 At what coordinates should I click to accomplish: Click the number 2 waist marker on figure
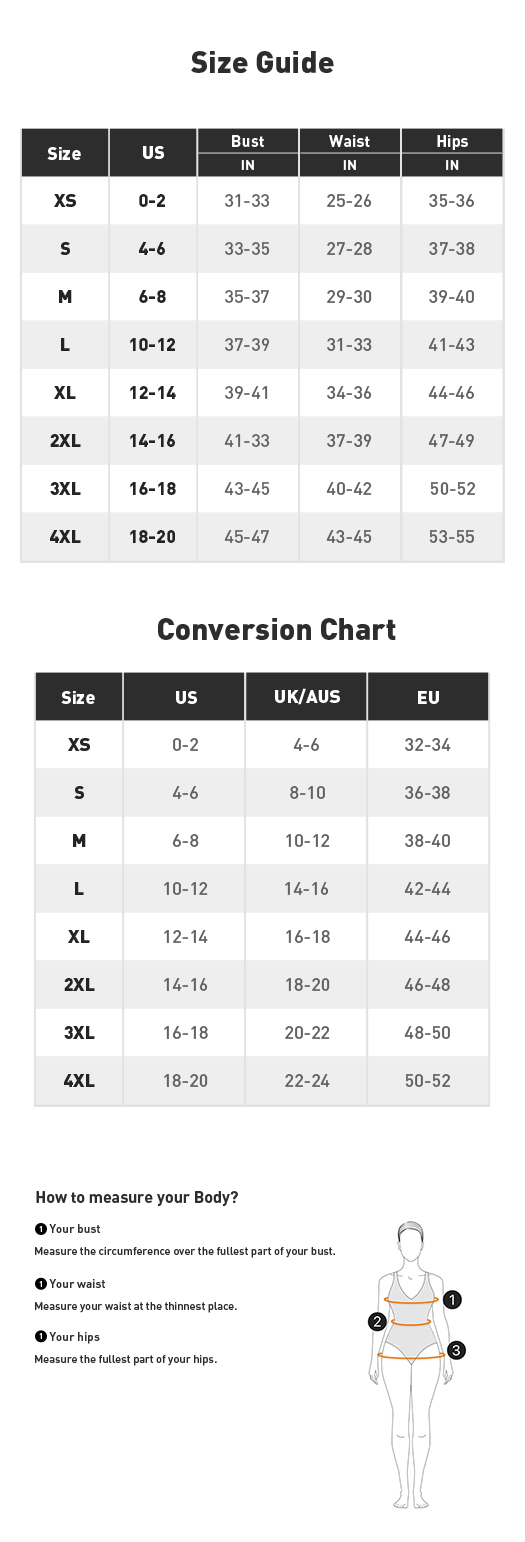377,1322
